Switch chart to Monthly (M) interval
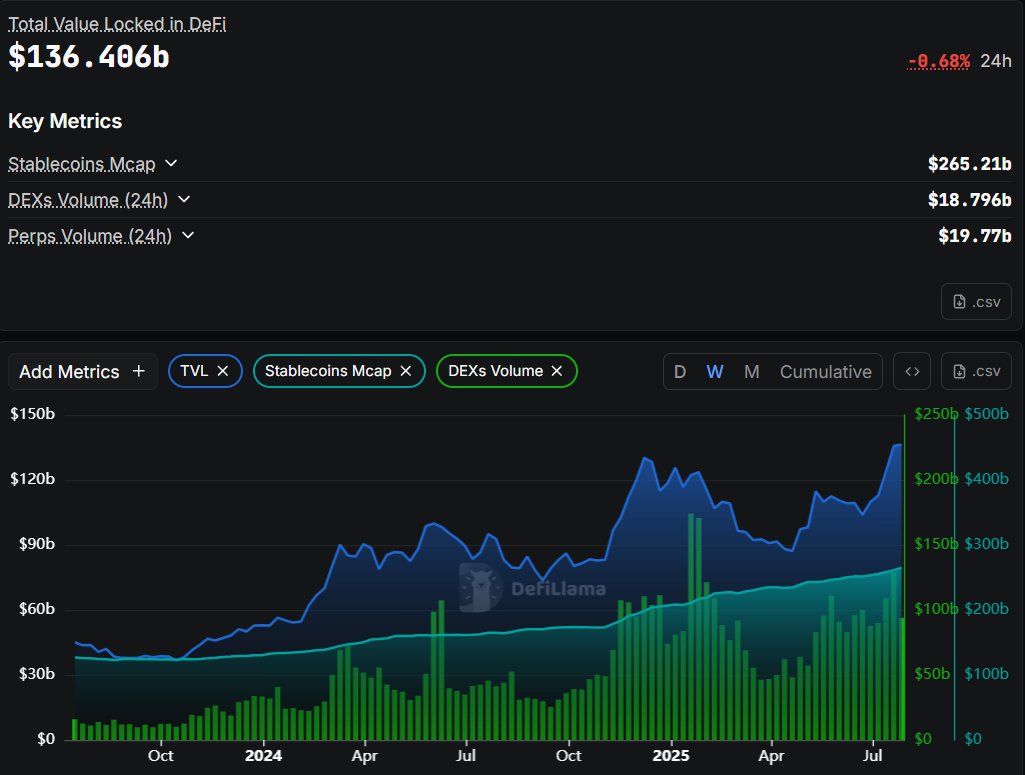Image resolution: width=1025 pixels, height=775 pixels. 752,372
